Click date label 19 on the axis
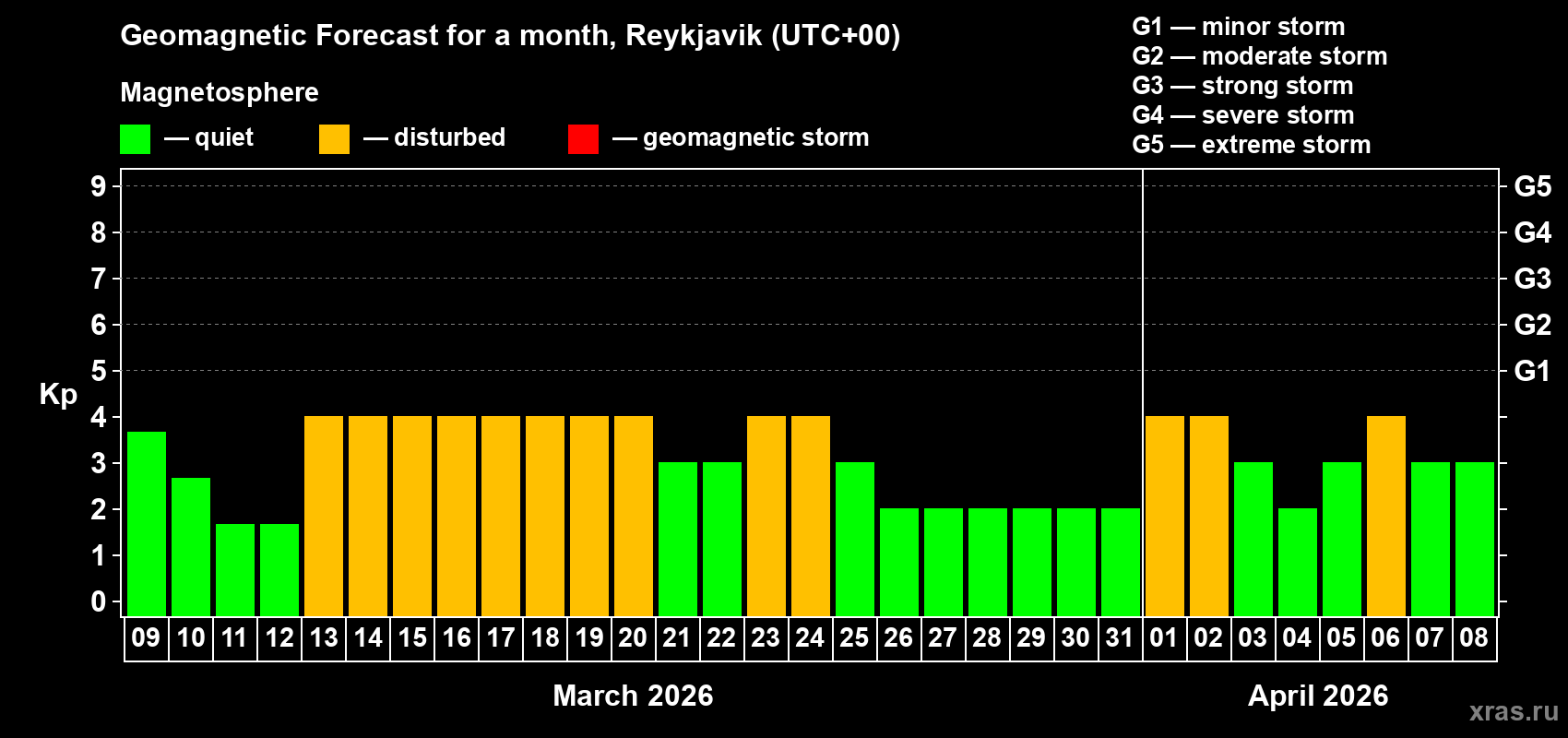 589,637
